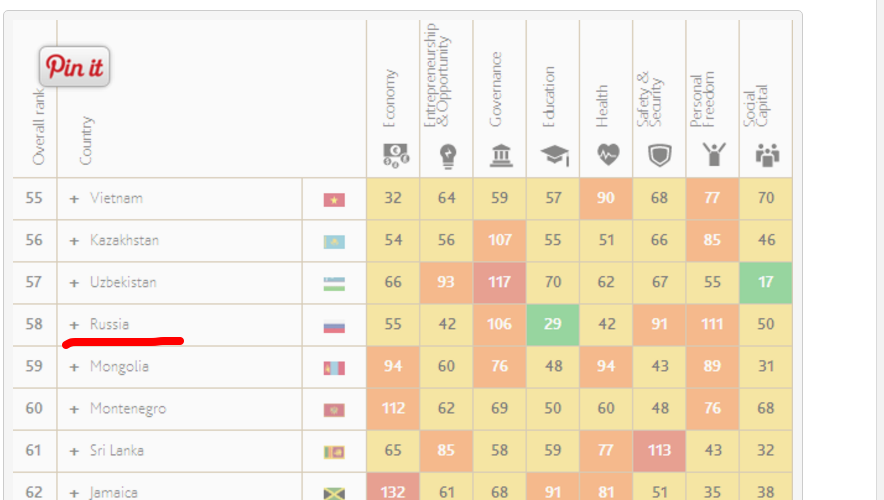Screen dimensions: 884x500
Task: Click the Personal Freedom person icon
Action: point(714,154)
